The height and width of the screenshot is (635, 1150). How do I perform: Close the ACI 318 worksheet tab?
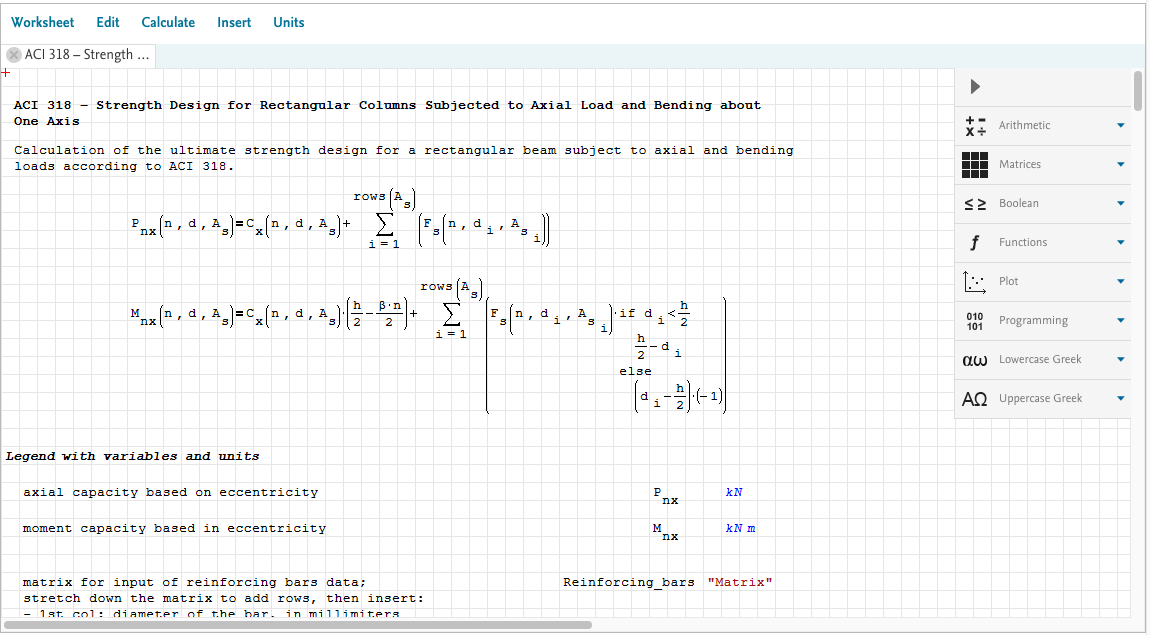tap(14, 55)
